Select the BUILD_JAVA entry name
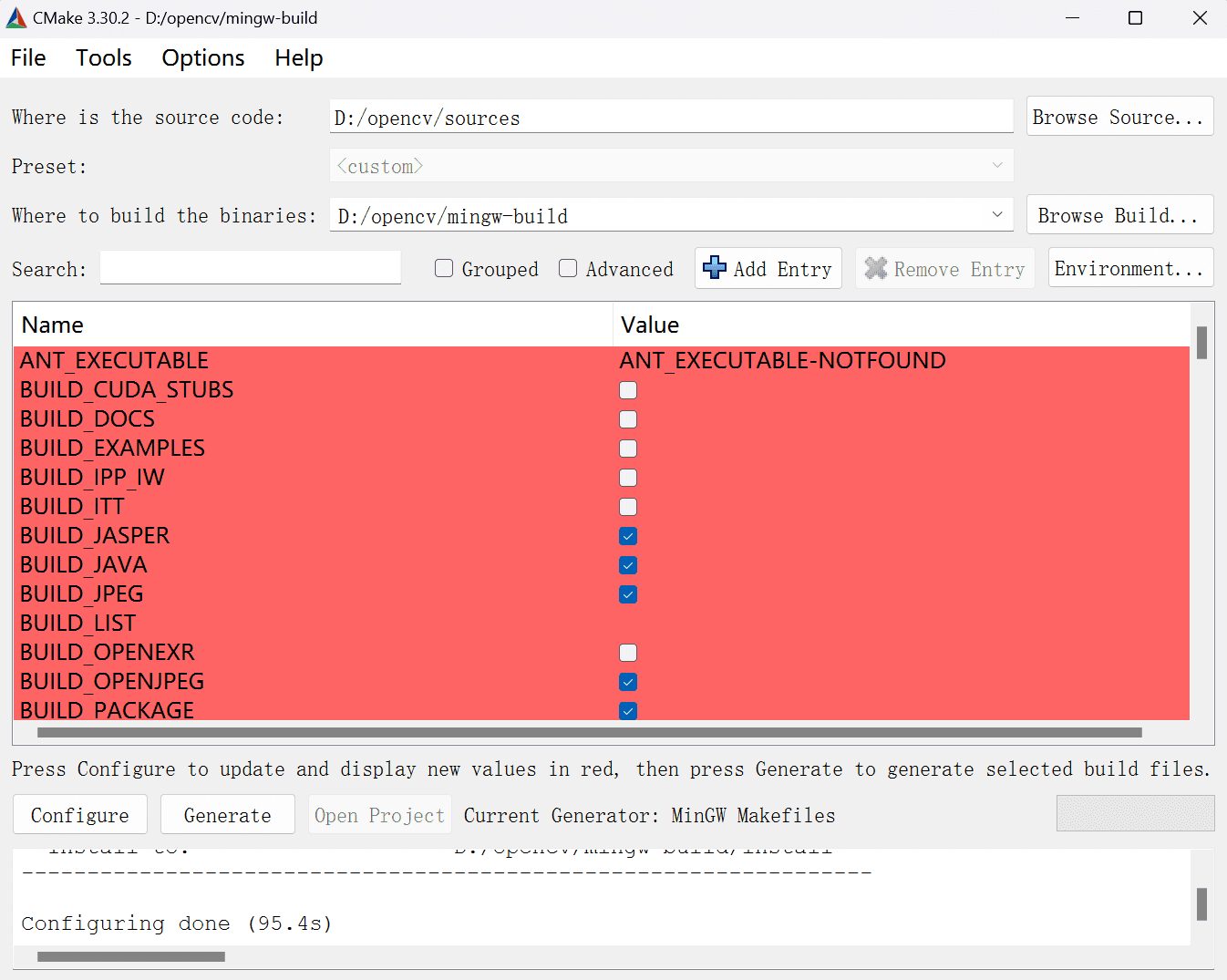 [84, 565]
